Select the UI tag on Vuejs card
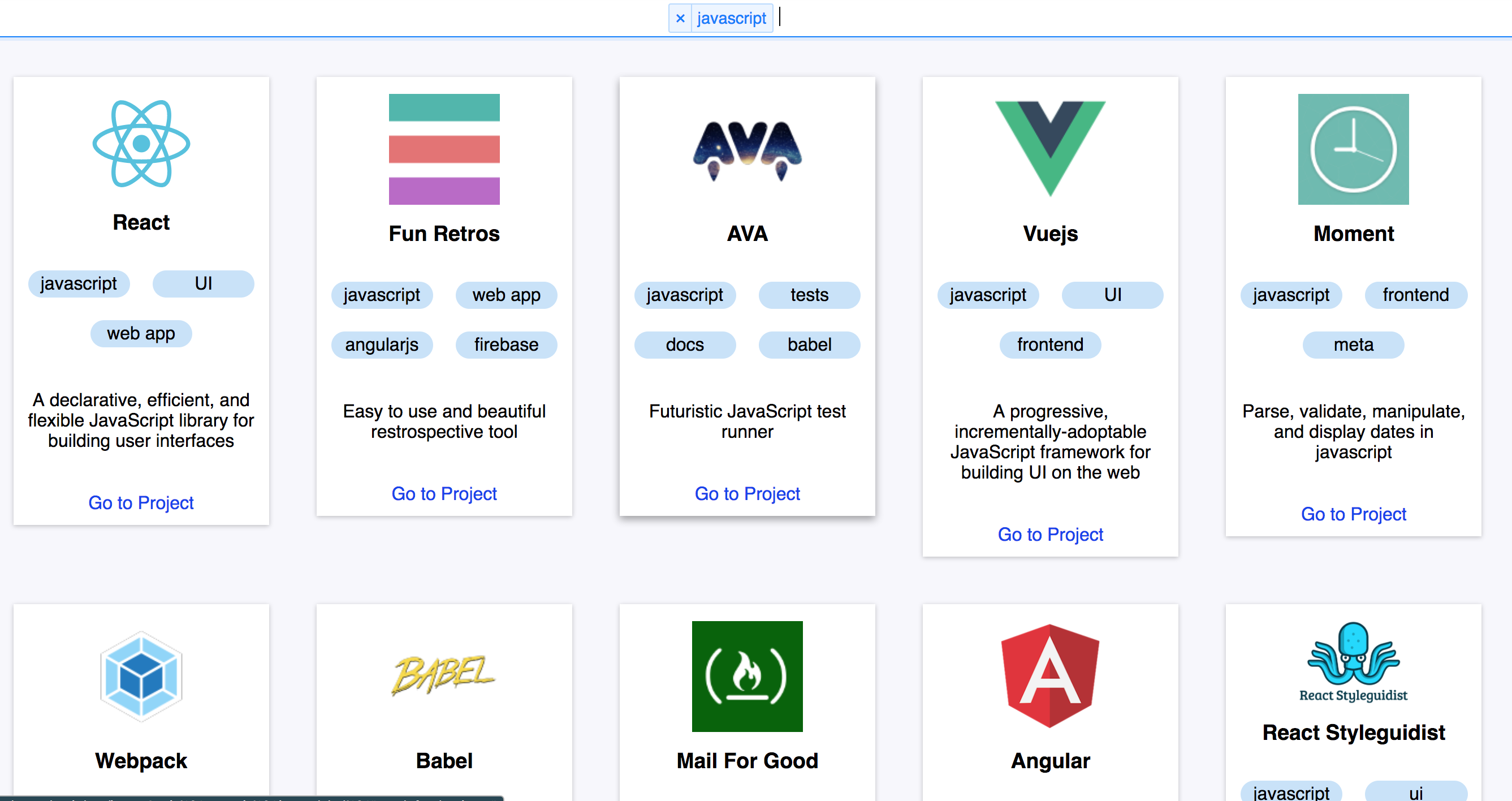This screenshot has height=801, width=1512. click(x=1113, y=295)
